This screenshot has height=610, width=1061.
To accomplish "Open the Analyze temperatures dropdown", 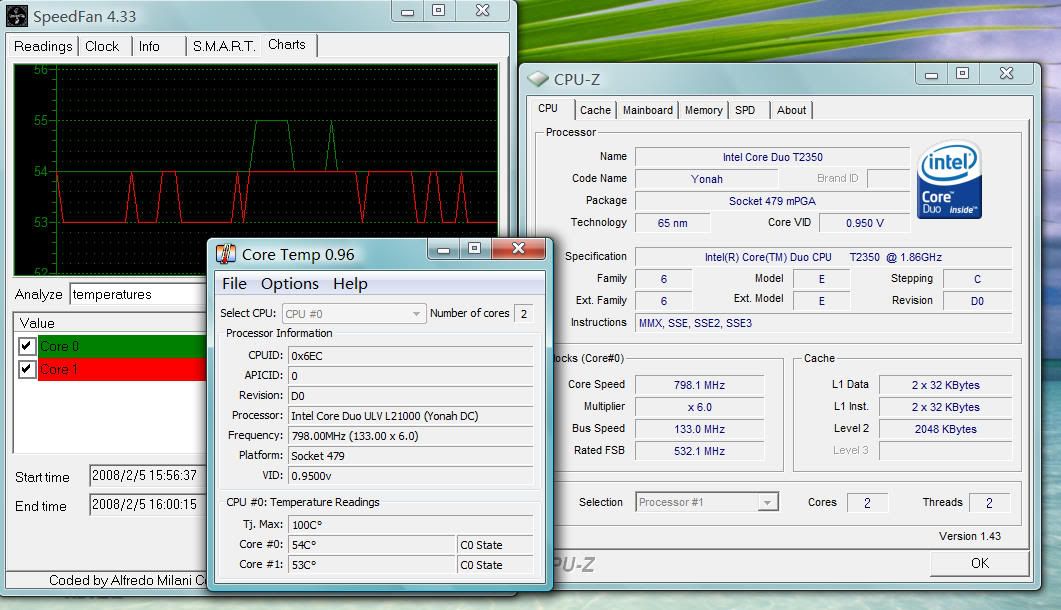I will 139,295.
